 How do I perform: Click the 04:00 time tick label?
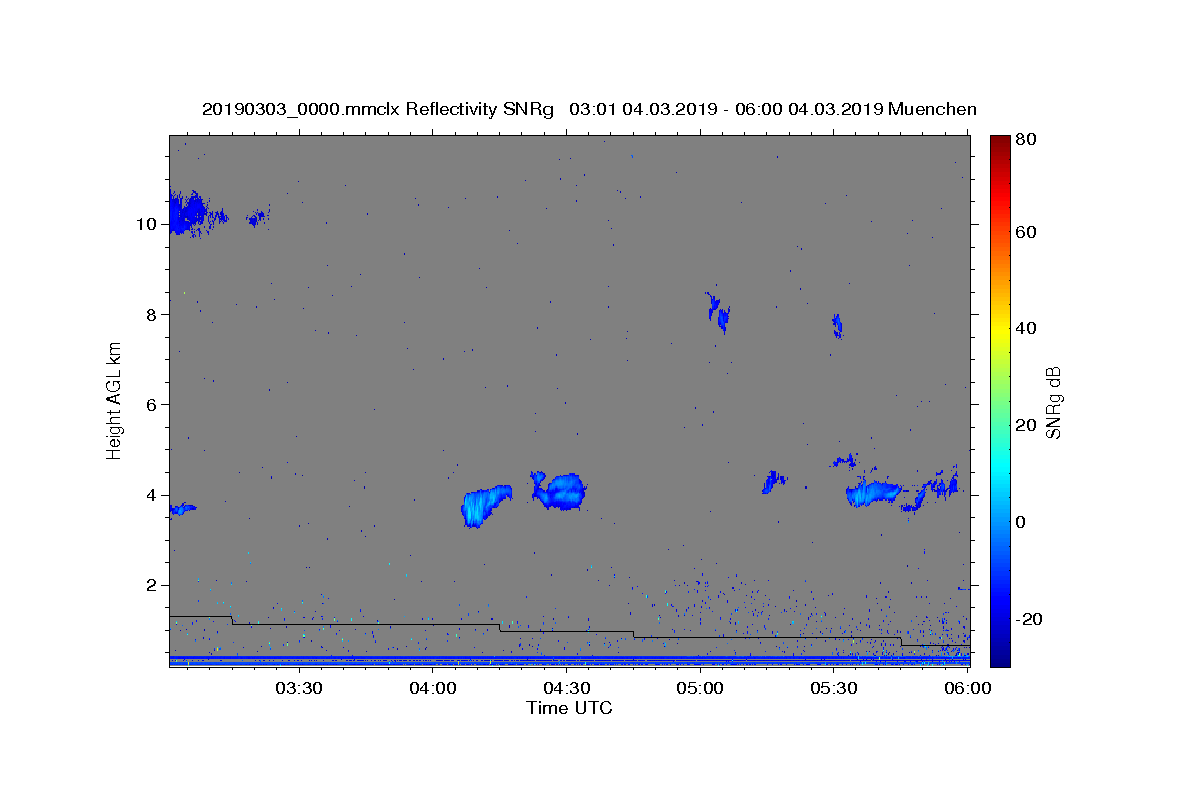432,688
